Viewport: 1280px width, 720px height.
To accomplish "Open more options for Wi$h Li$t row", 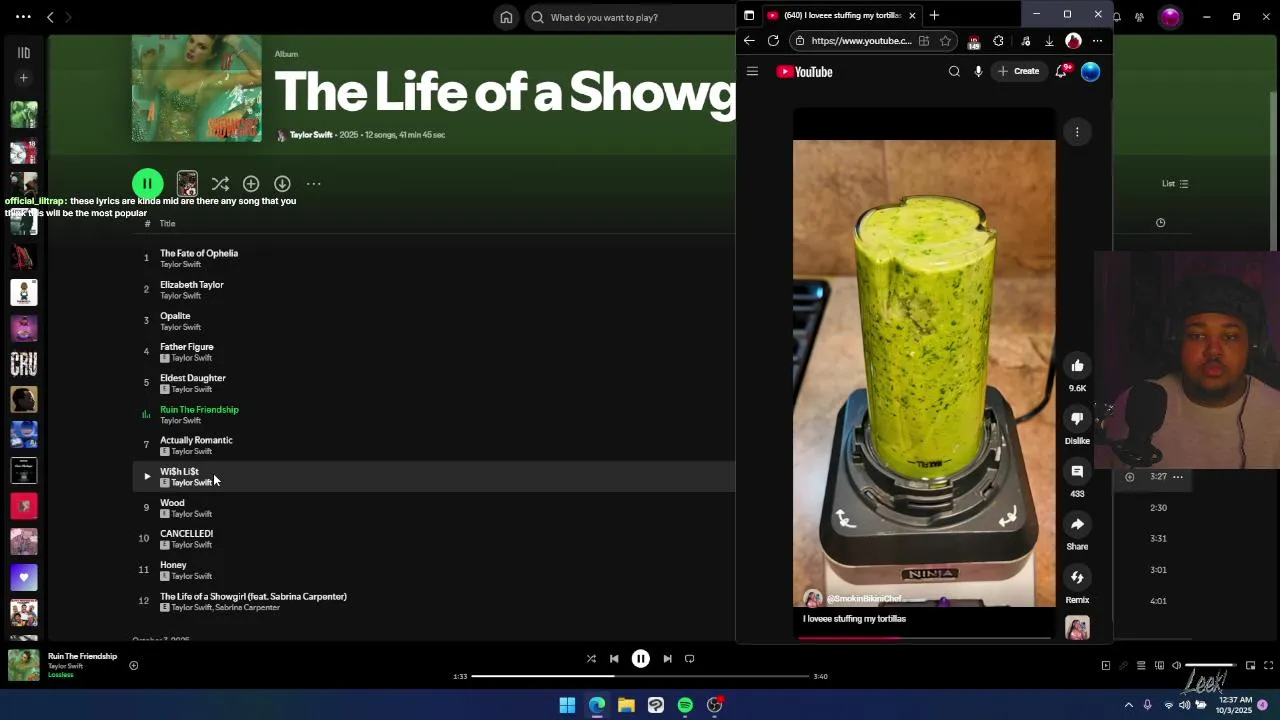I will (1178, 477).
